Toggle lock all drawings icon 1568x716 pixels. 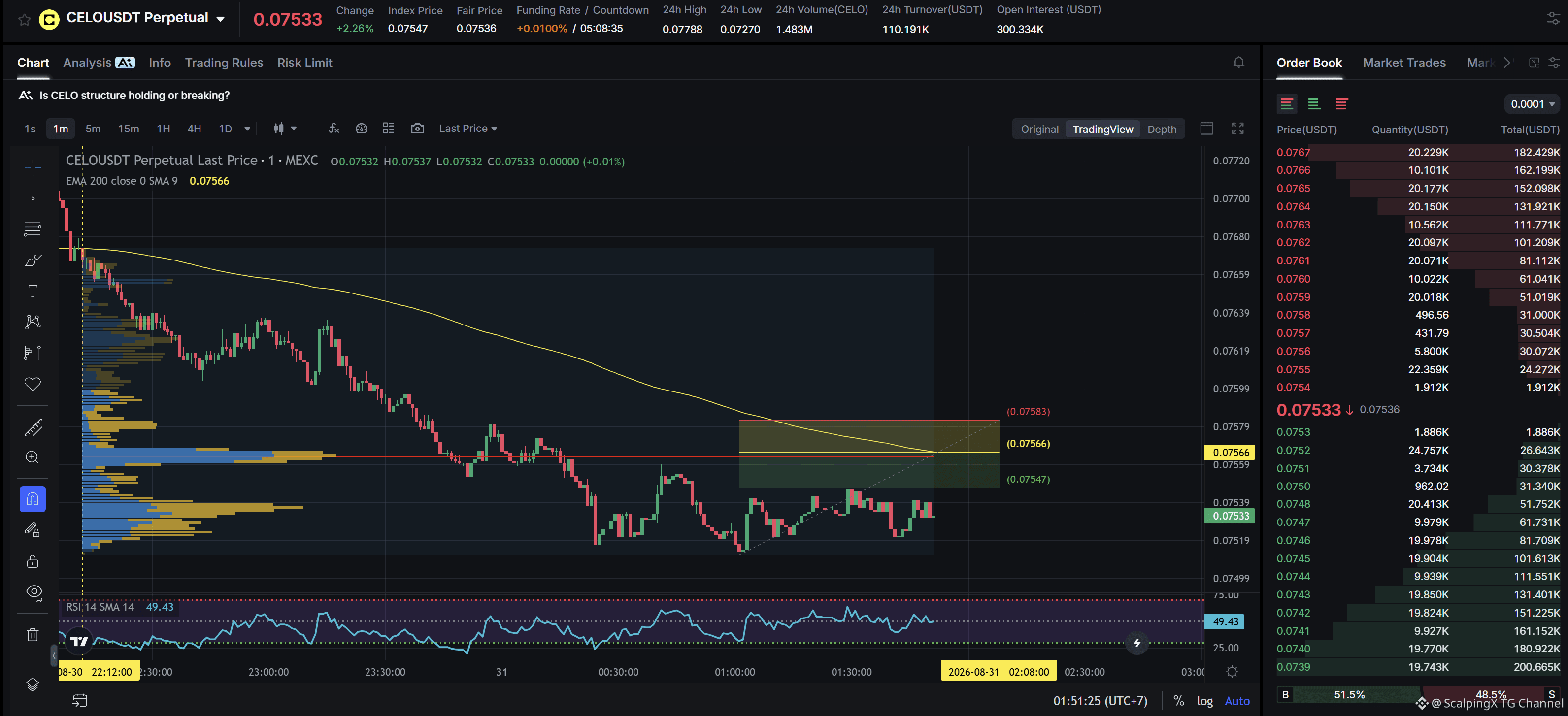(x=33, y=561)
